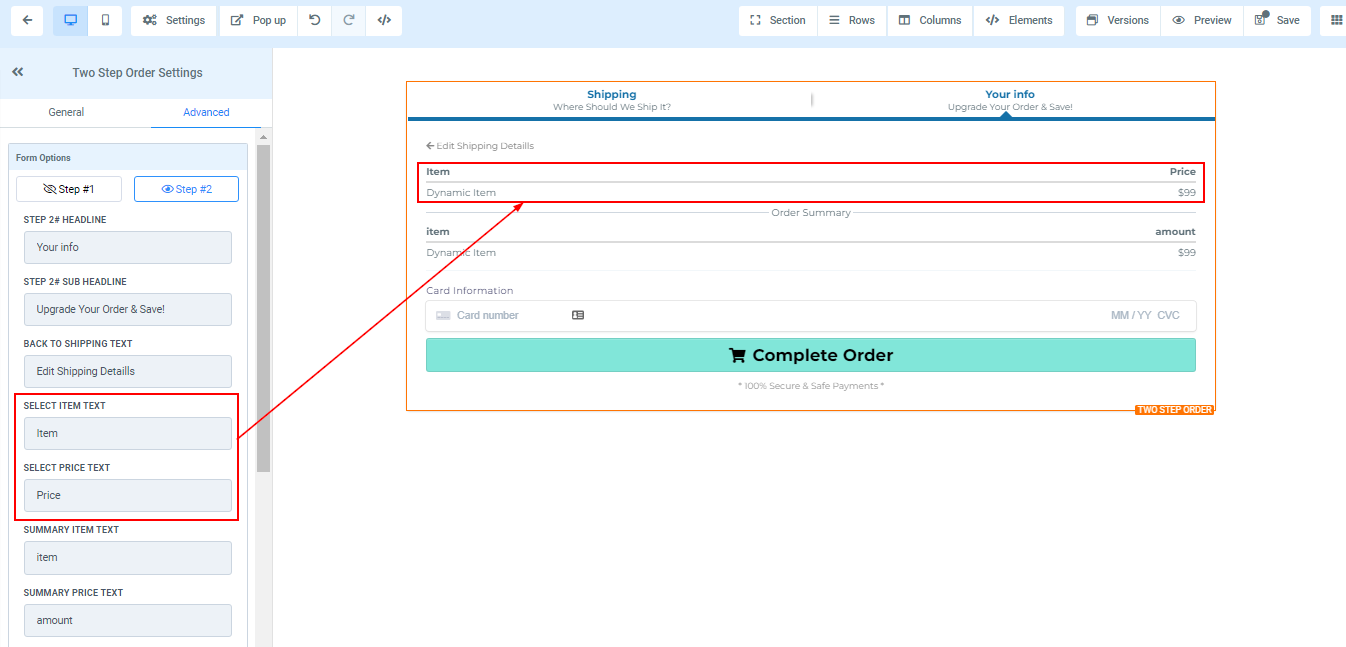1346x647 pixels.
Task: Click the Preview button
Action: click(x=1202, y=20)
